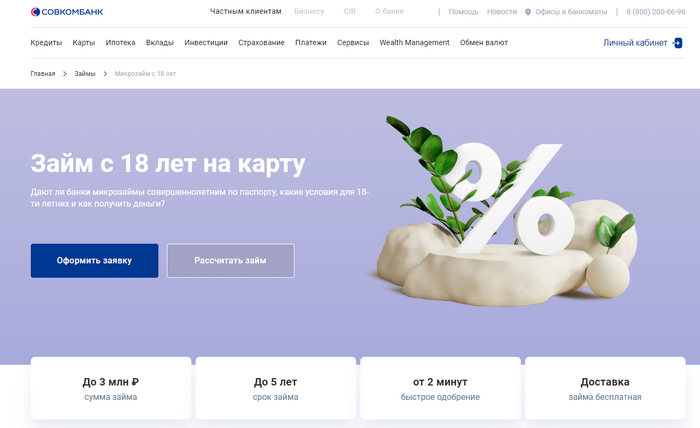Click the Sovcombank logo

[67, 12]
